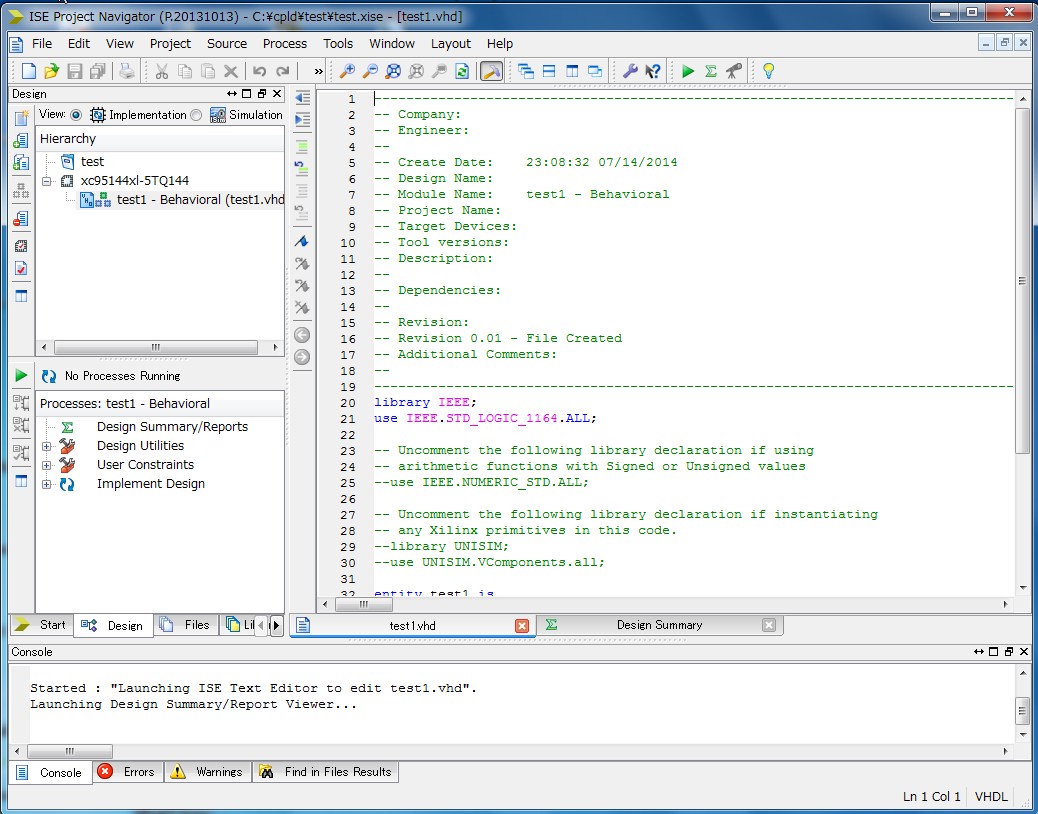The width and height of the screenshot is (1038, 814).
Task: Click the green run arrow beside No Processes Running
Action: 21,376
